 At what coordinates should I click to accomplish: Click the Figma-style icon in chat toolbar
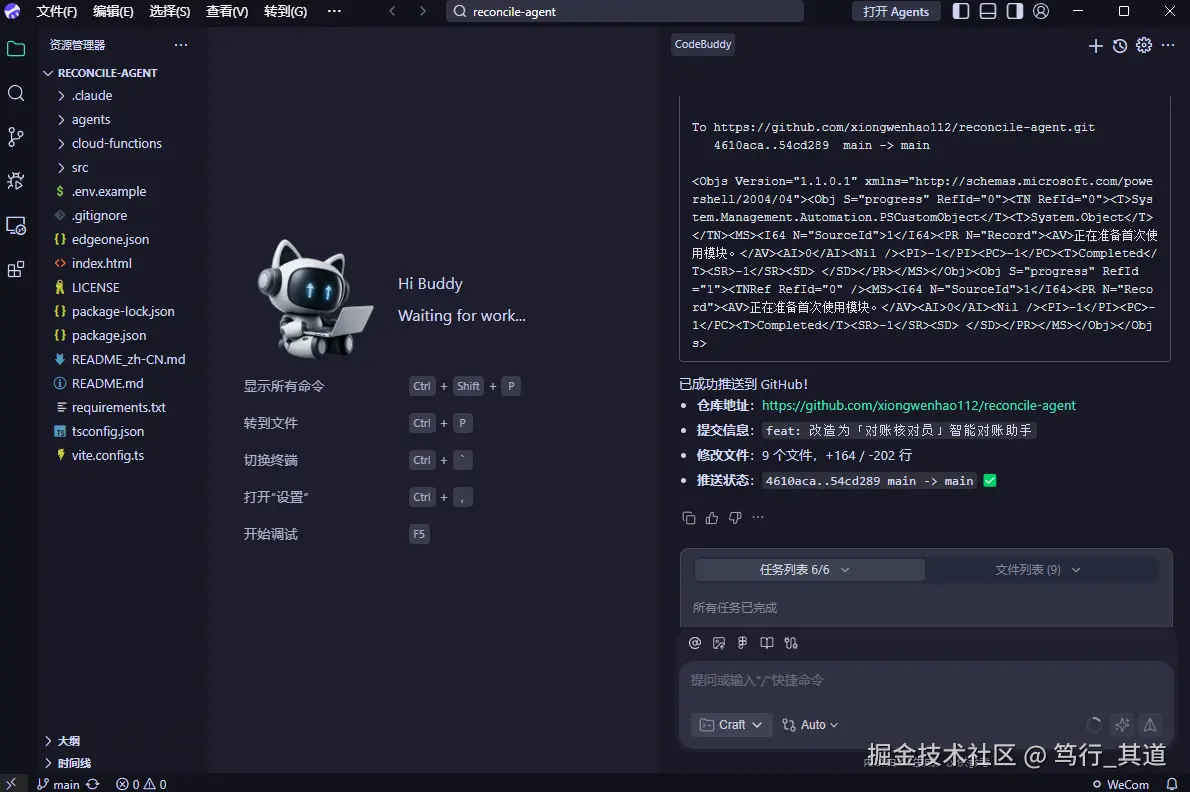tap(742, 643)
